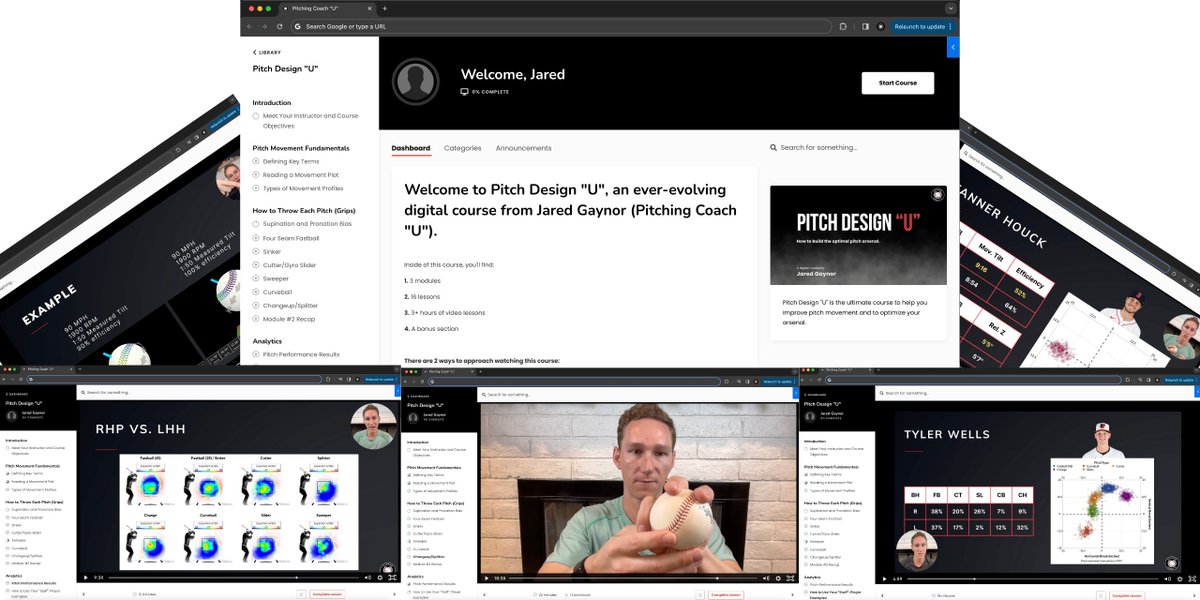The height and width of the screenshot is (600, 1200).
Task: Toggle fullscreen in Tyler Wells player
Action: point(1190,577)
